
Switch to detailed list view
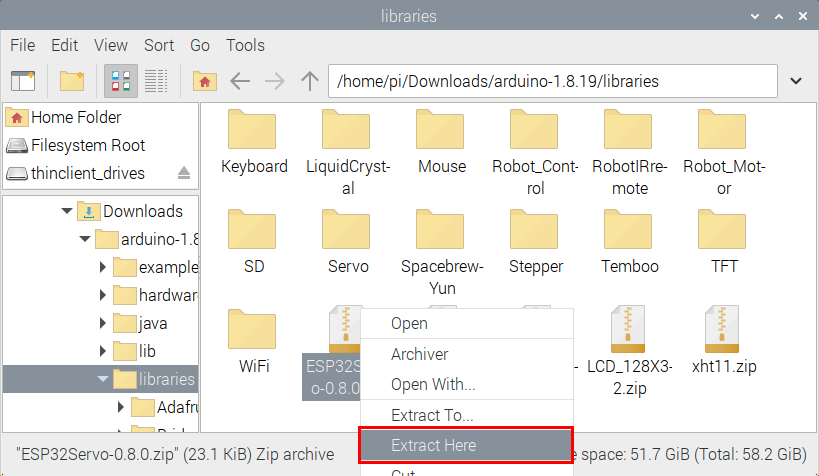tap(155, 81)
